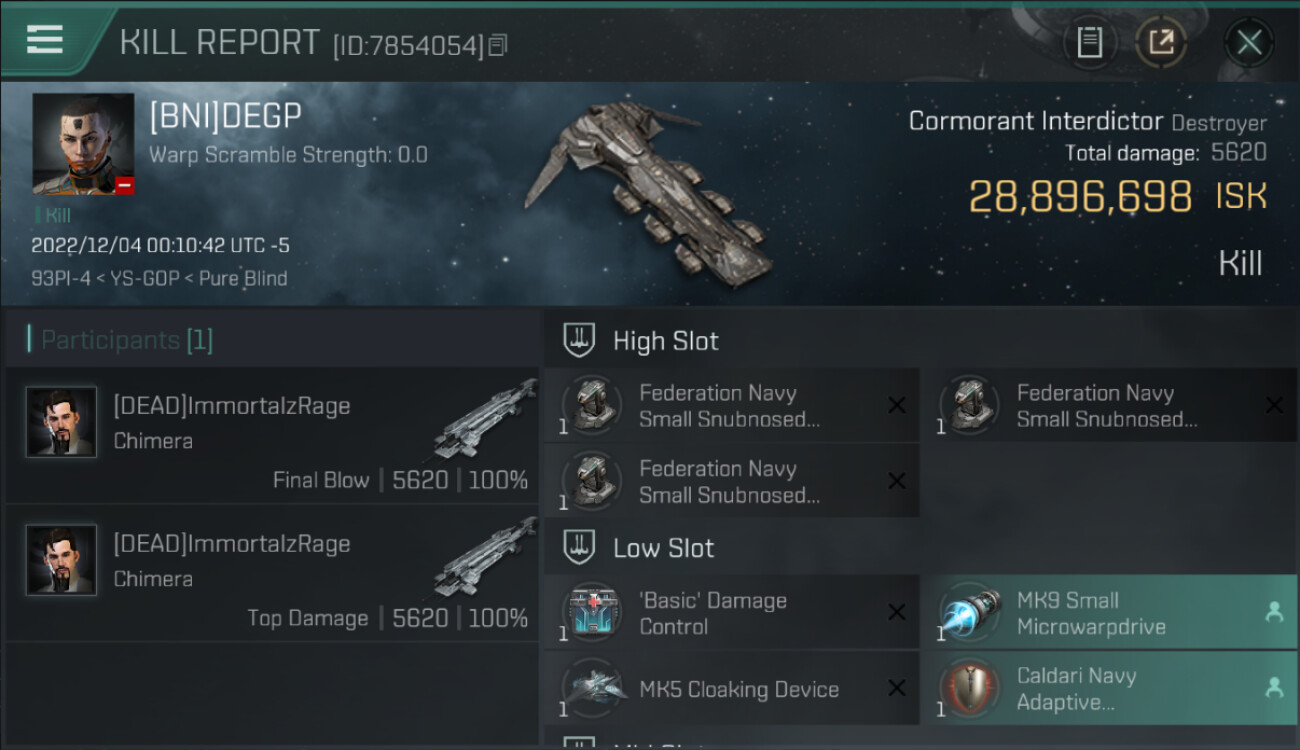The image size is (1300, 750).
Task: Select the MK9 Small Microwarpdrive module
Action: (x=1109, y=613)
